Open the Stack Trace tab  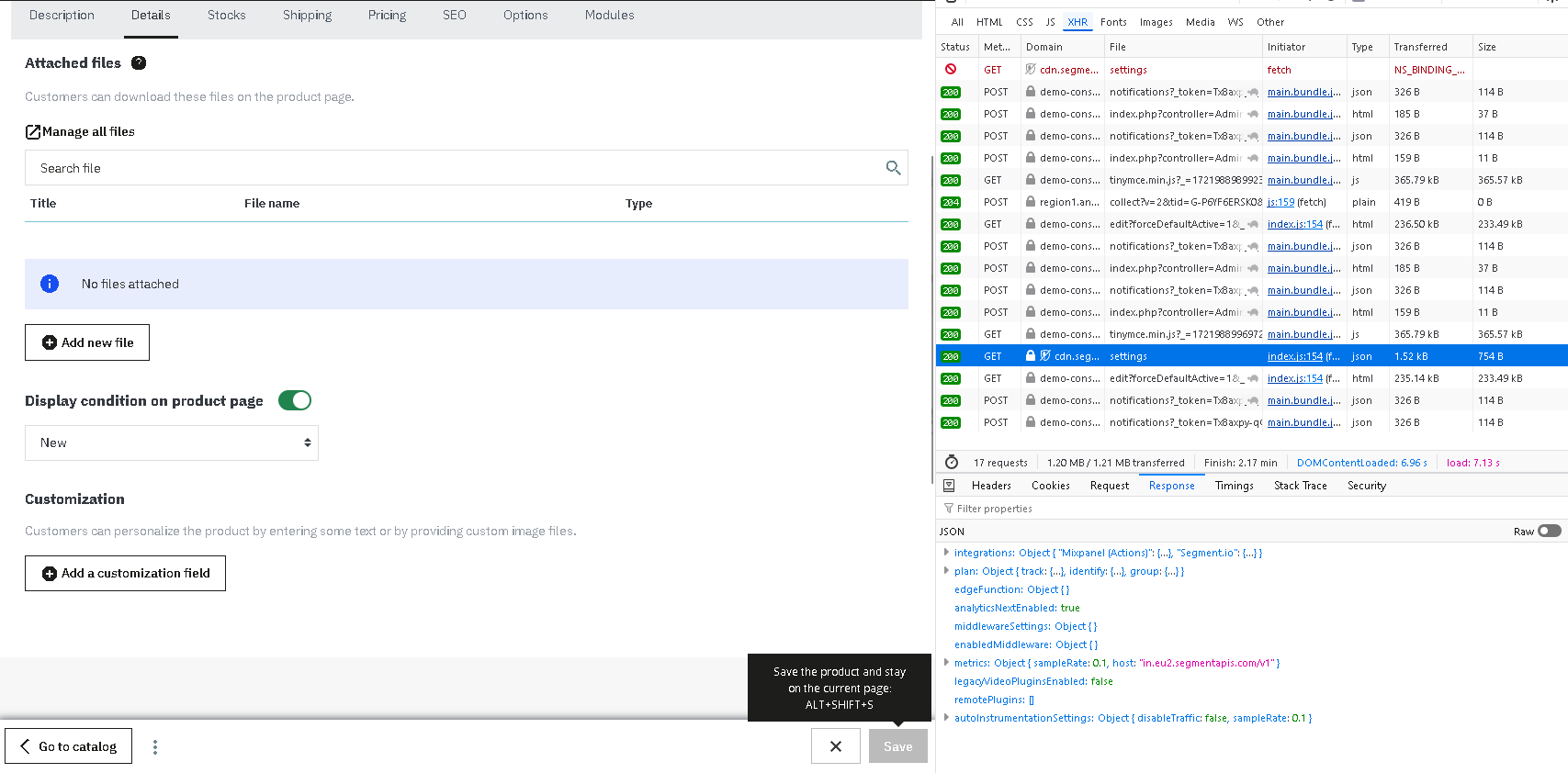1301,486
